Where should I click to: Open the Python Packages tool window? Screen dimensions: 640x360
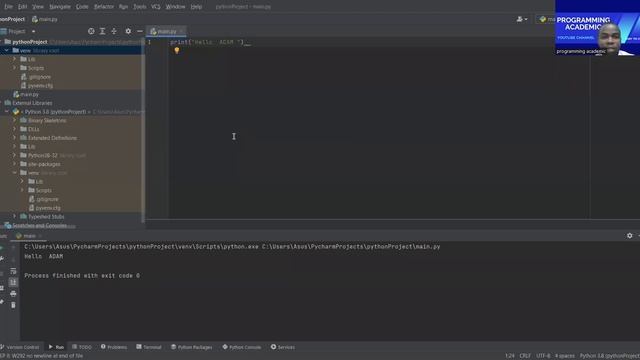tap(191, 347)
